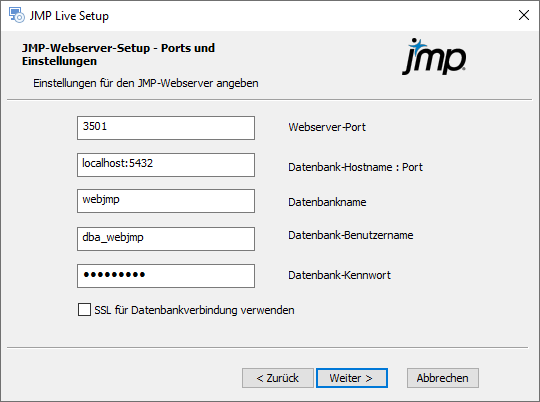Click the Datenbank-Hostname : Port label
540x402 pixels.
[x=355, y=167]
